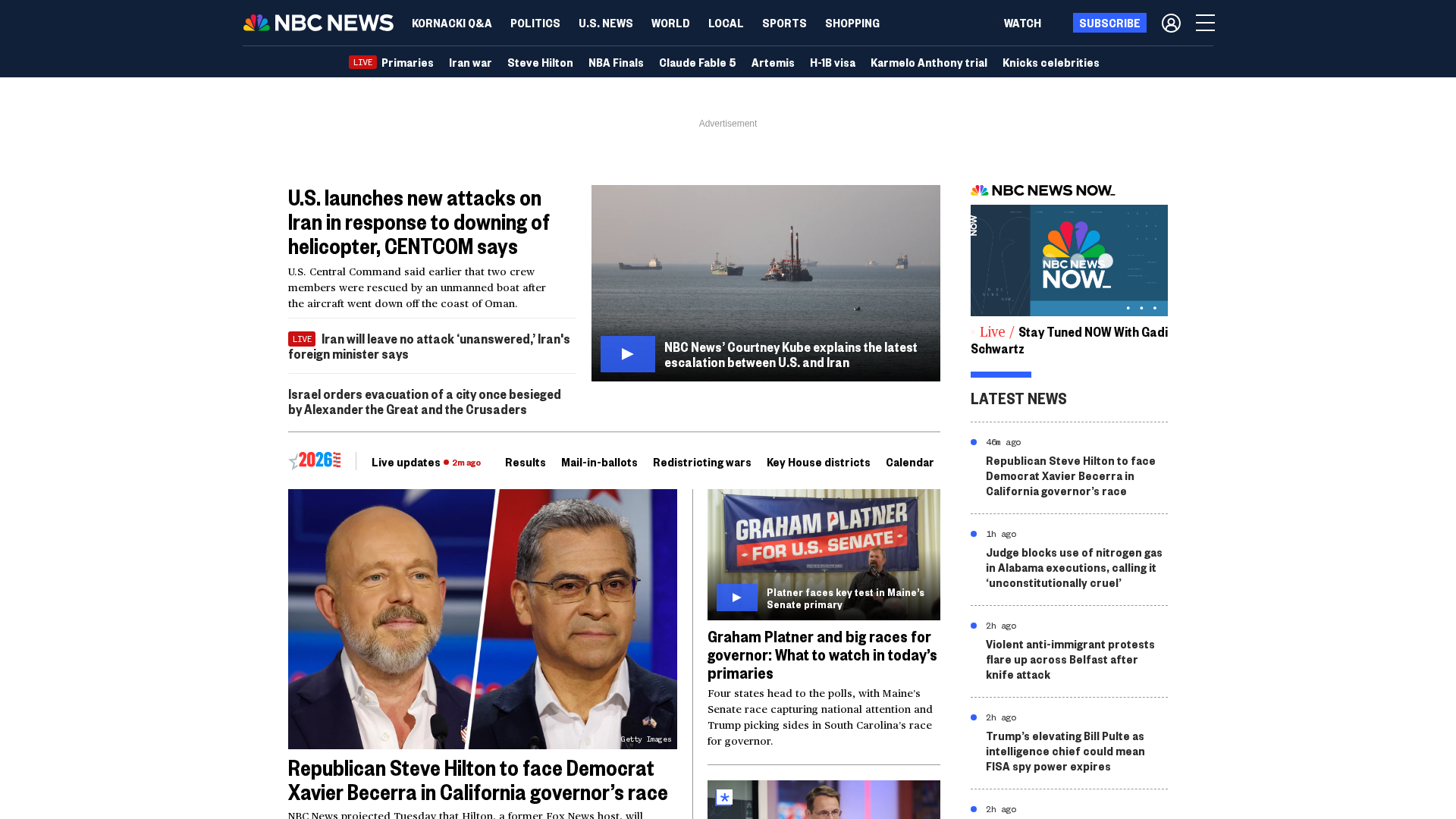Open the Knicks celebrities topic

[x=1050, y=62]
